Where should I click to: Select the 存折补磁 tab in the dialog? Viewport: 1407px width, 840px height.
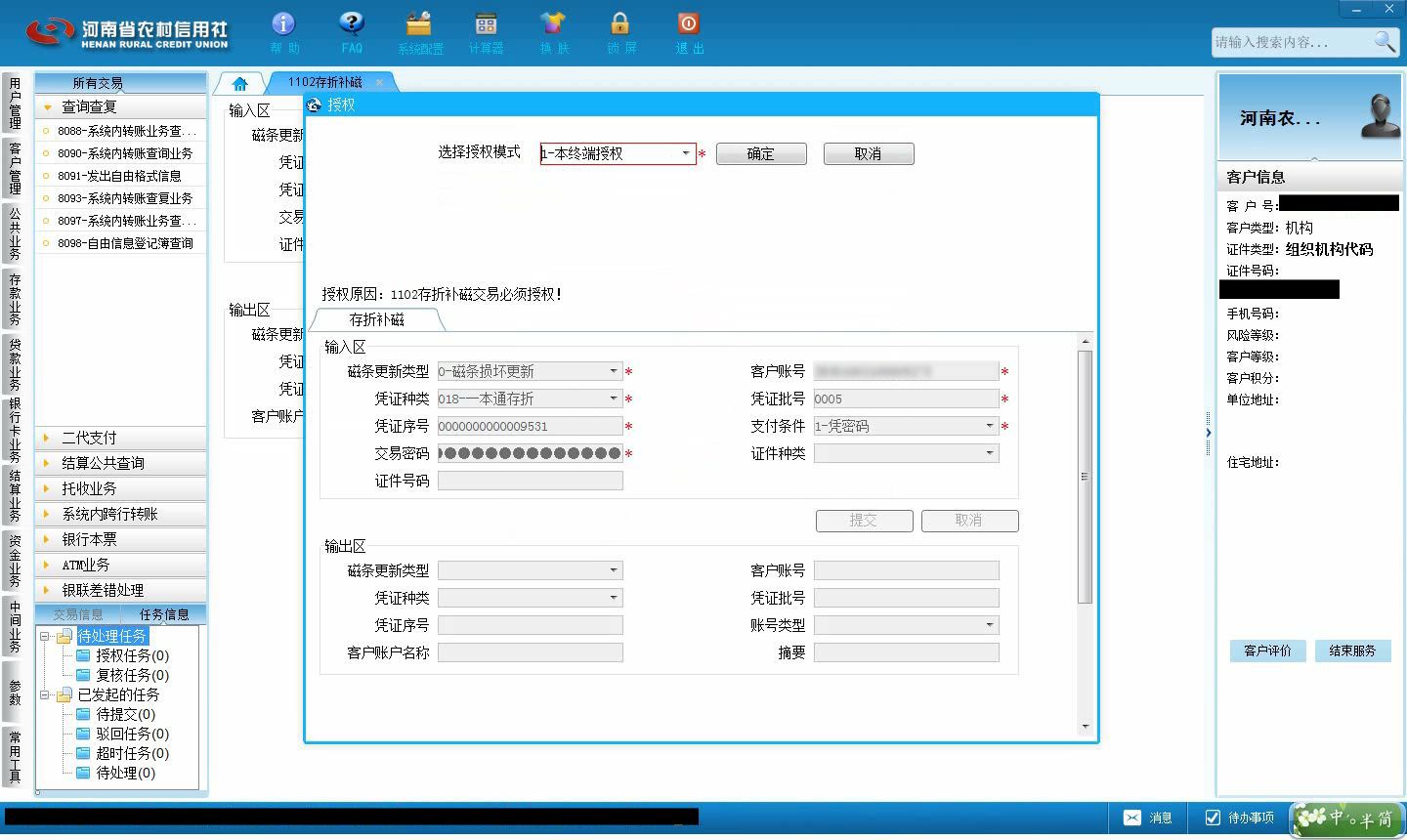pyautogui.click(x=377, y=319)
